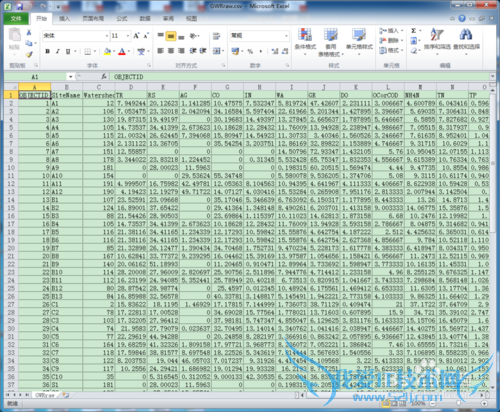Toggle wrap text
The image size is (500, 412).
click(217, 36)
